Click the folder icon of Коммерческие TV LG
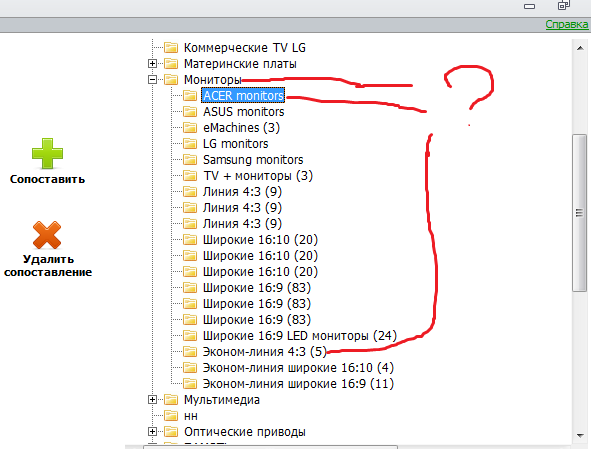Image resolution: width=591 pixels, height=449 pixels. pos(171,48)
